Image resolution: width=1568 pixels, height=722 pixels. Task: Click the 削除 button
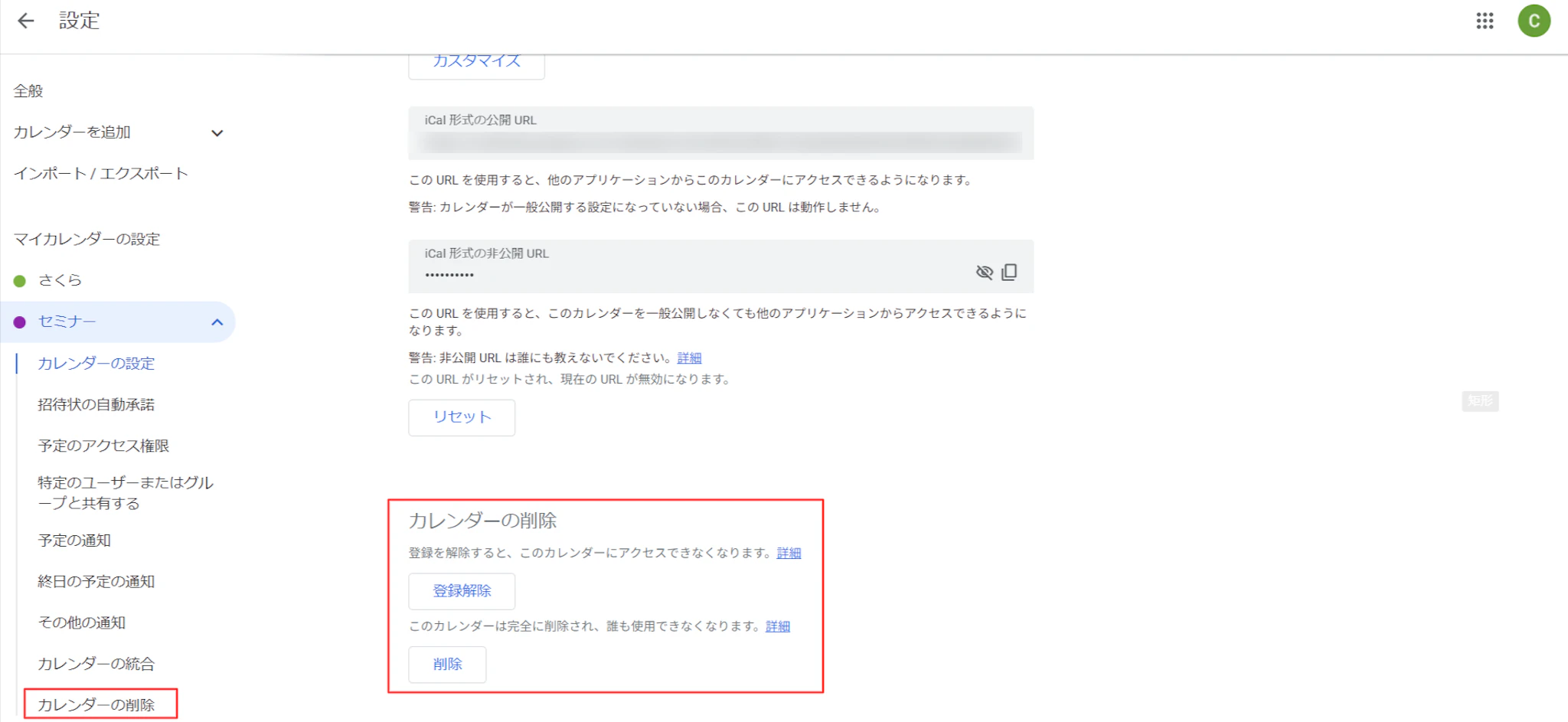point(447,665)
